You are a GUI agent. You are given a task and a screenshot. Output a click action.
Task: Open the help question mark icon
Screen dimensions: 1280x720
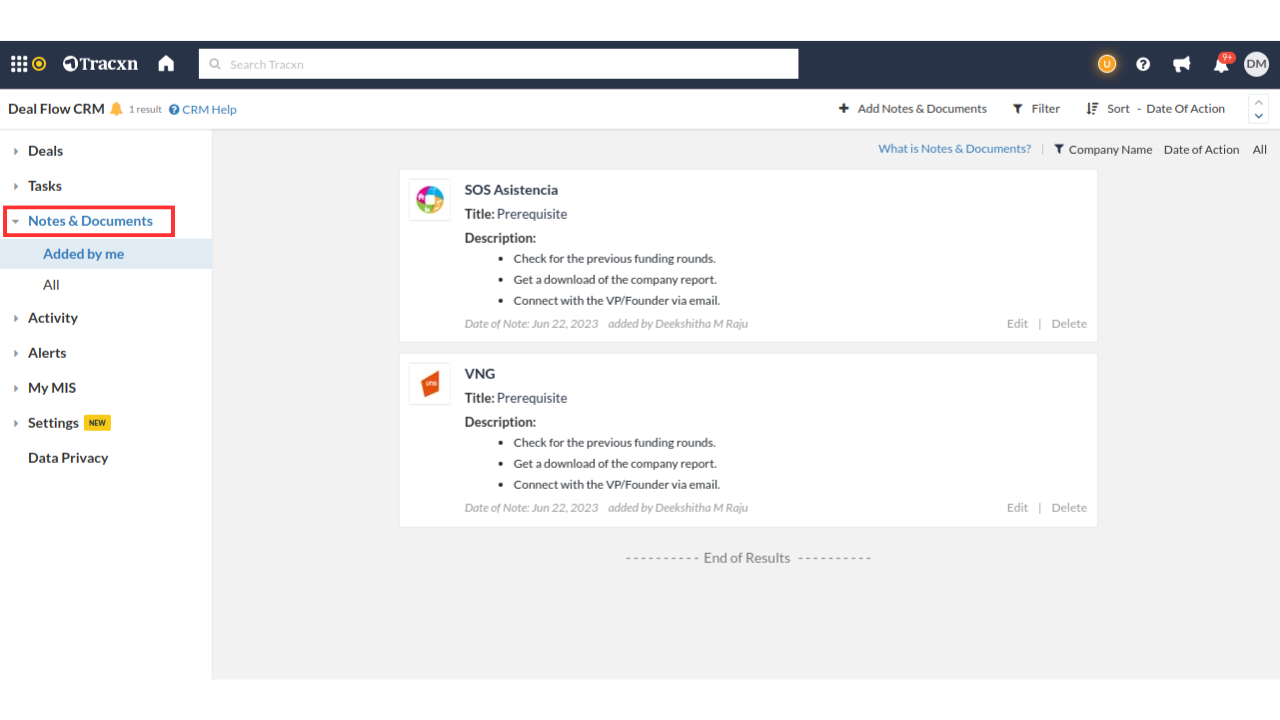click(1143, 64)
